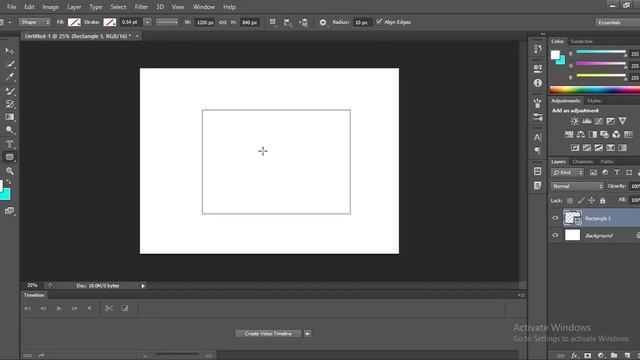Open the Kind layer filter dropdown

click(x=567, y=173)
